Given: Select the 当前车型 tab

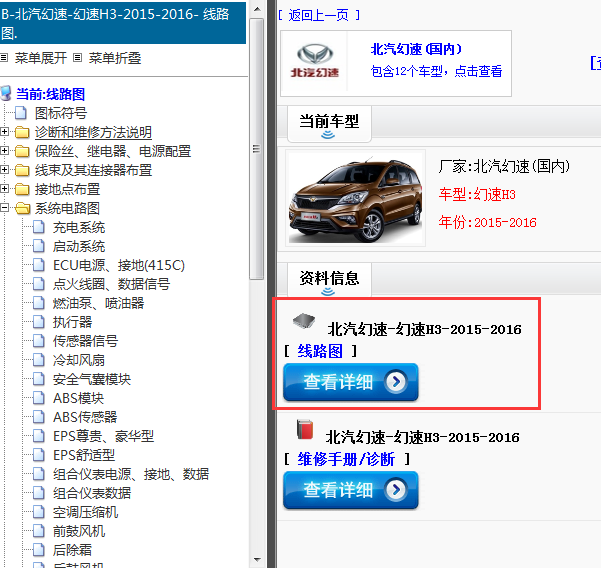Looking at the screenshot, I should point(329,123).
